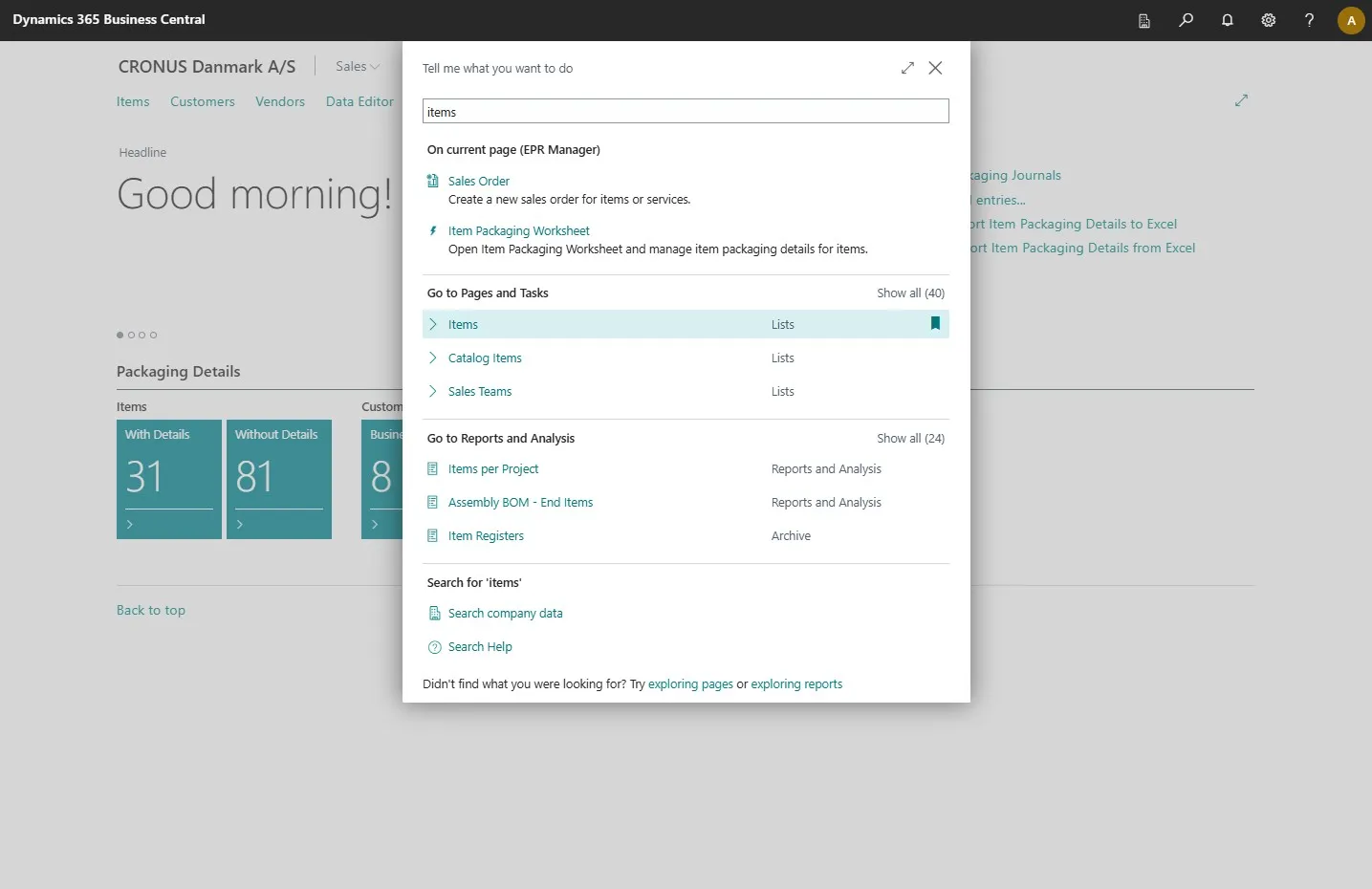This screenshot has width=1372, height=889.
Task: Open the document icon in top bar
Action: pos(1143,20)
